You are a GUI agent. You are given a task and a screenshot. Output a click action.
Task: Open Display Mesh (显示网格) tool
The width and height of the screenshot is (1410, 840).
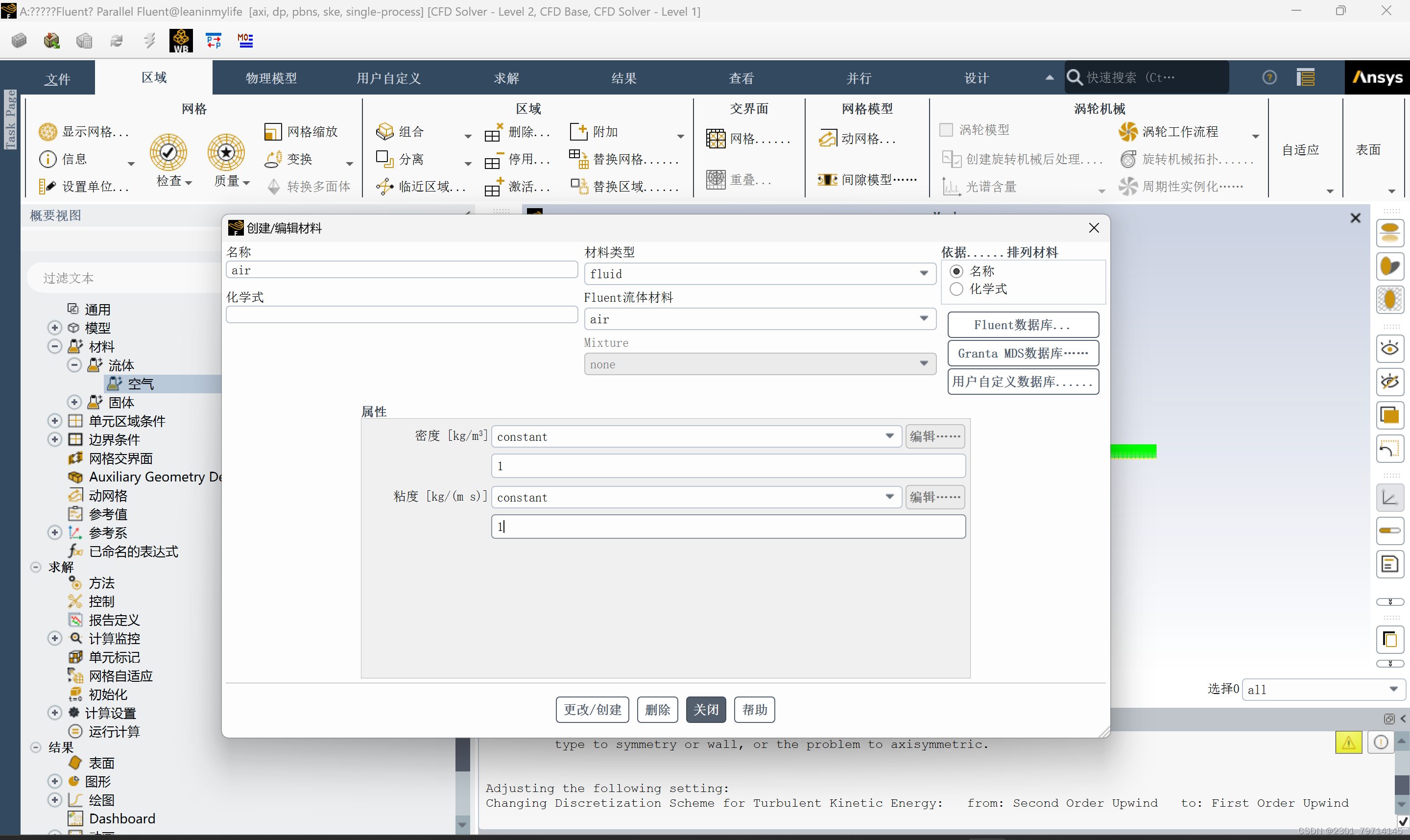coord(48,131)
